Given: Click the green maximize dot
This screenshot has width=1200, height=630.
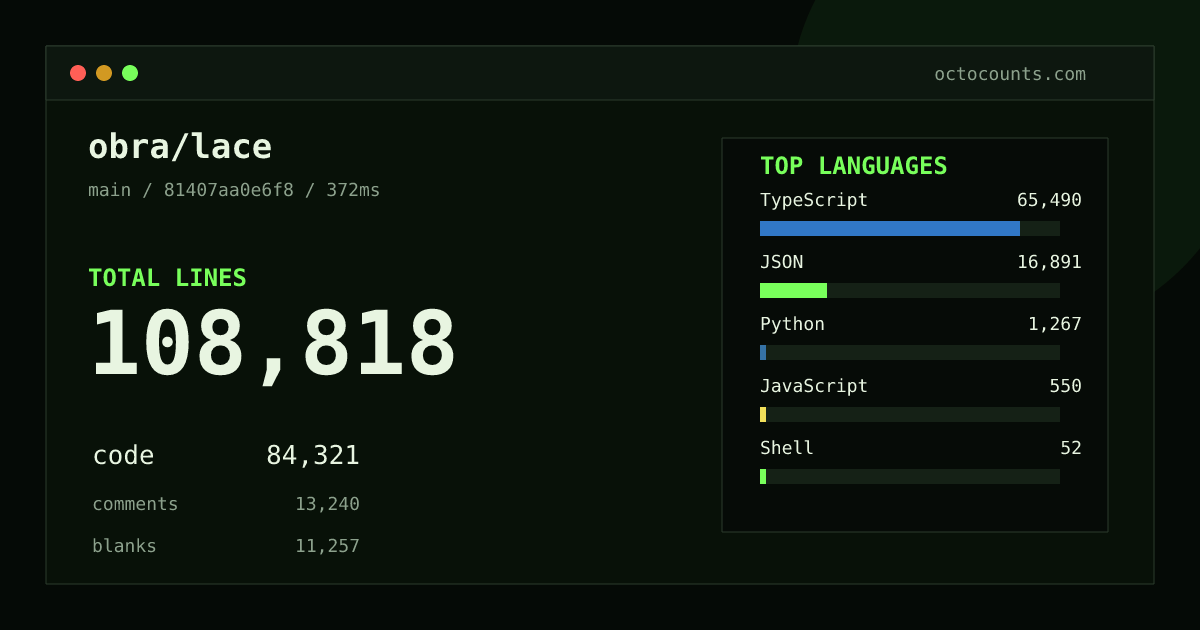Looking at the screenshot, I should [130, 73].
